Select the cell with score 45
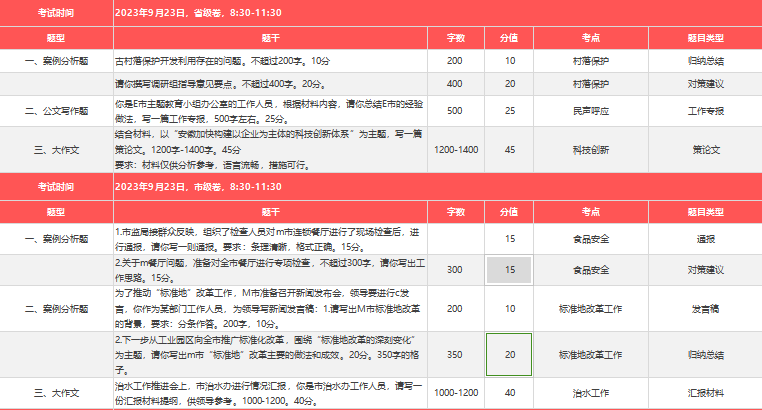The width and height of the screenshot is (762, 410). pyautogui.click(x=510, y=149)
